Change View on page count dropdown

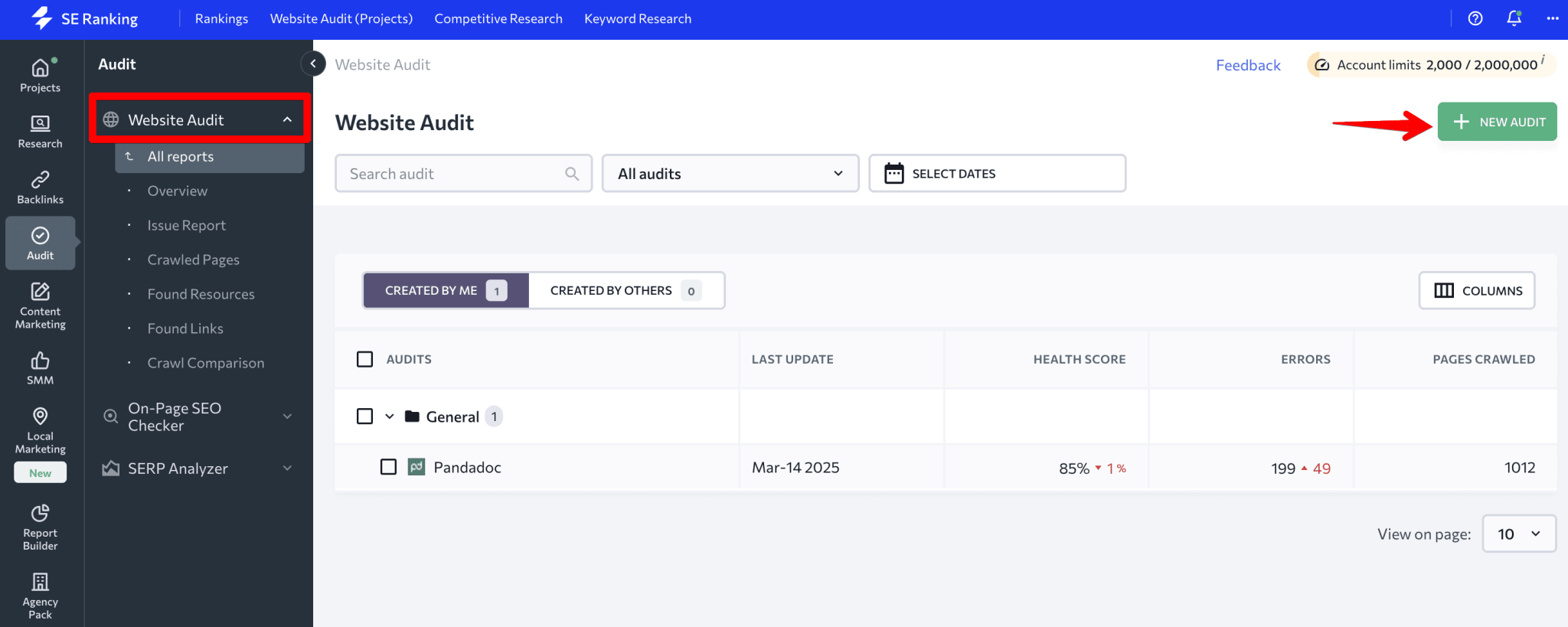pos(1518,534)
